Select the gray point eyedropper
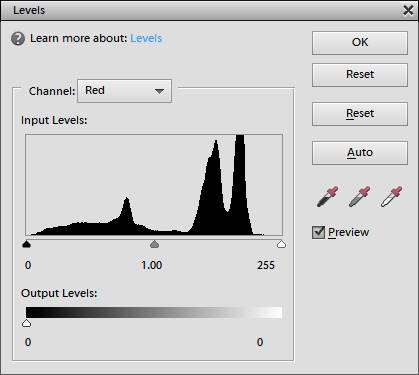The image size is (419, 375). coord(359,197)
